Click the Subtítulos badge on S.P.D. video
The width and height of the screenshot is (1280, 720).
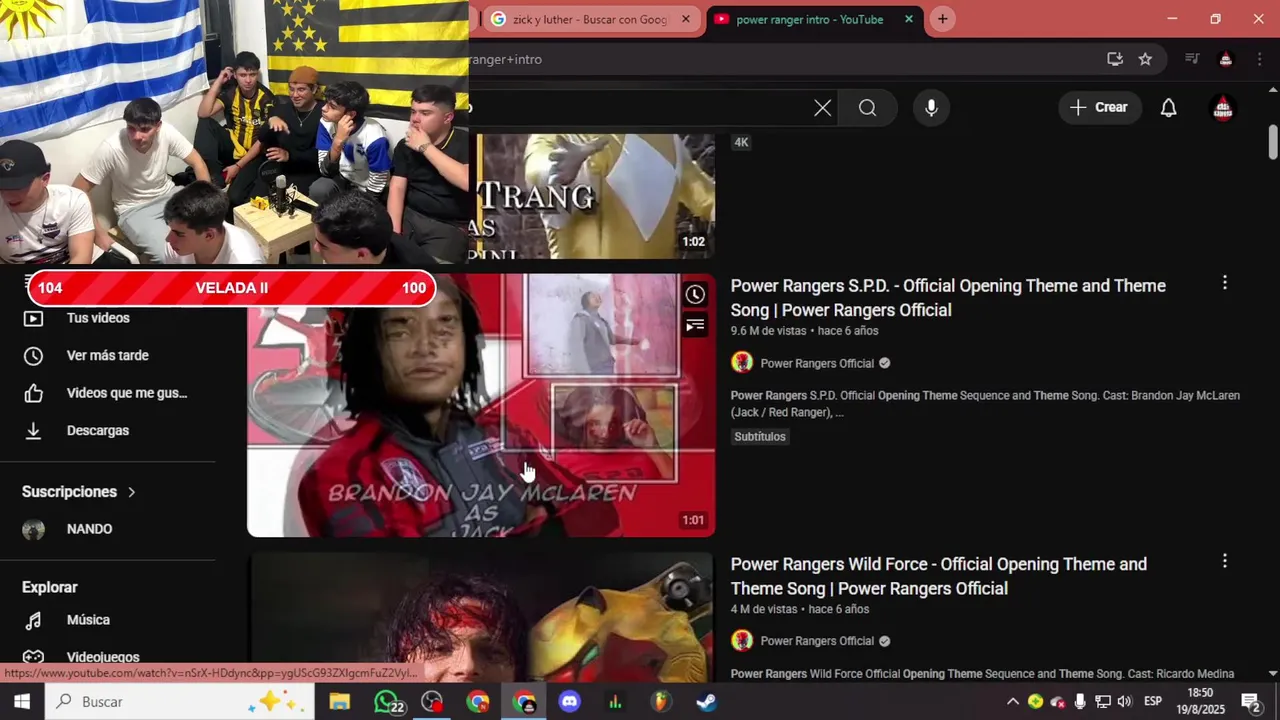tap(760, 437)
